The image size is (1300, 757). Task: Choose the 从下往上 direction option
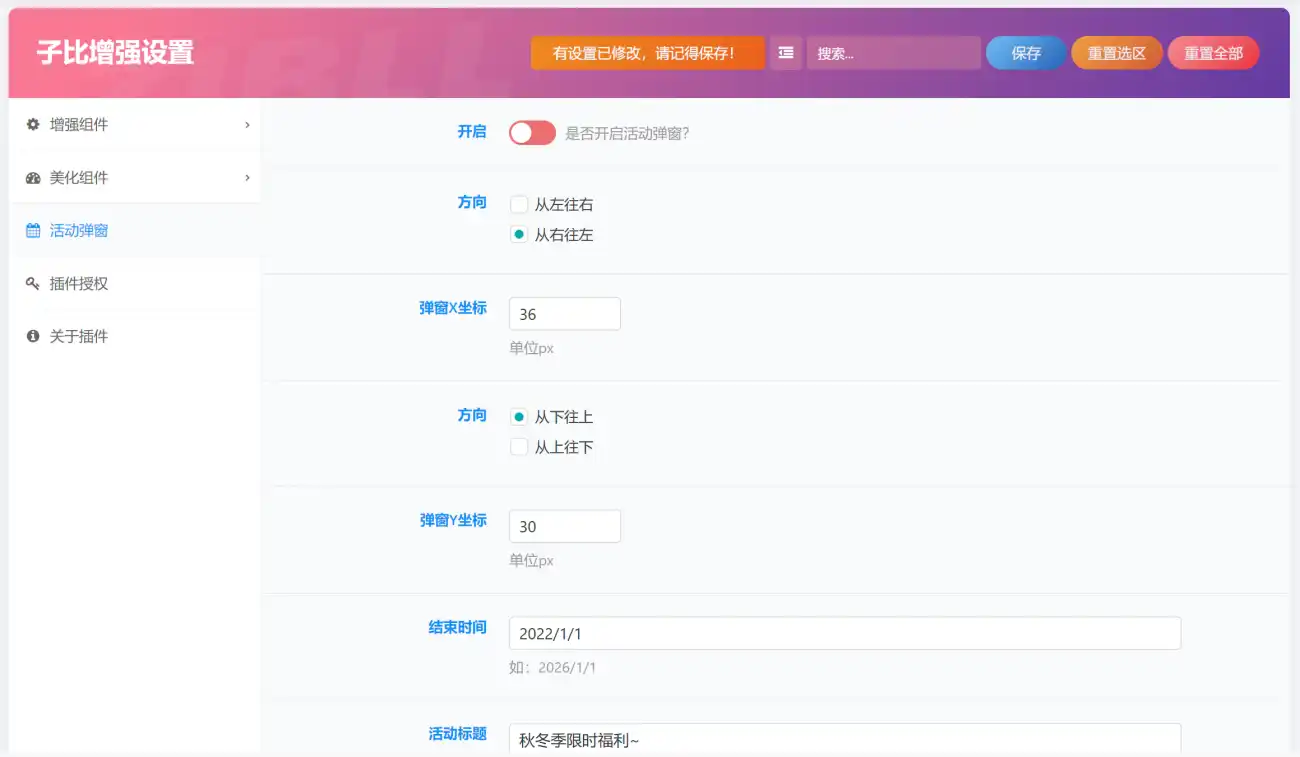pos(519,417)
